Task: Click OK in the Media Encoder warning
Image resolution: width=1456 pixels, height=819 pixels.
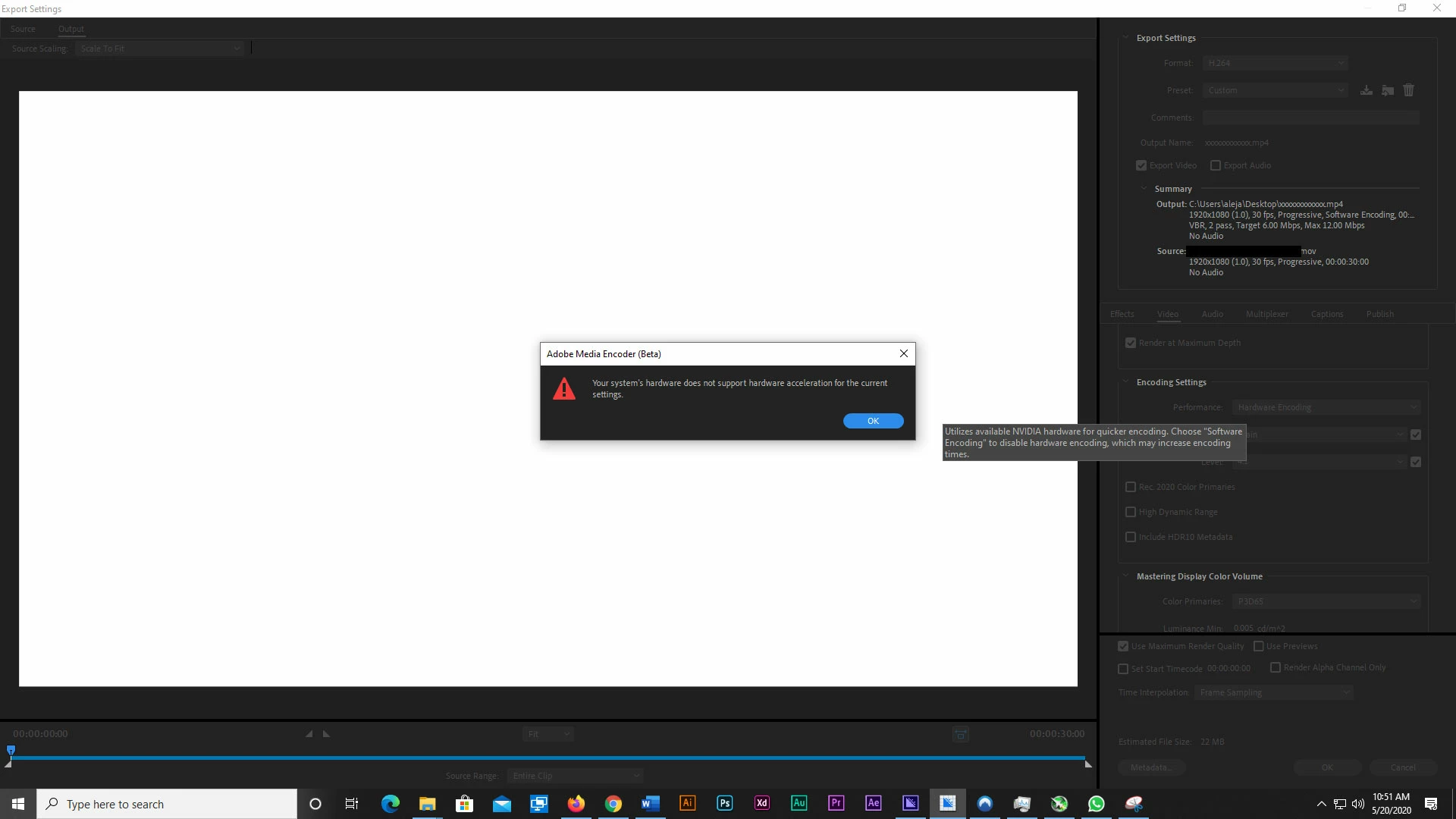Action: tap(873, 421)
